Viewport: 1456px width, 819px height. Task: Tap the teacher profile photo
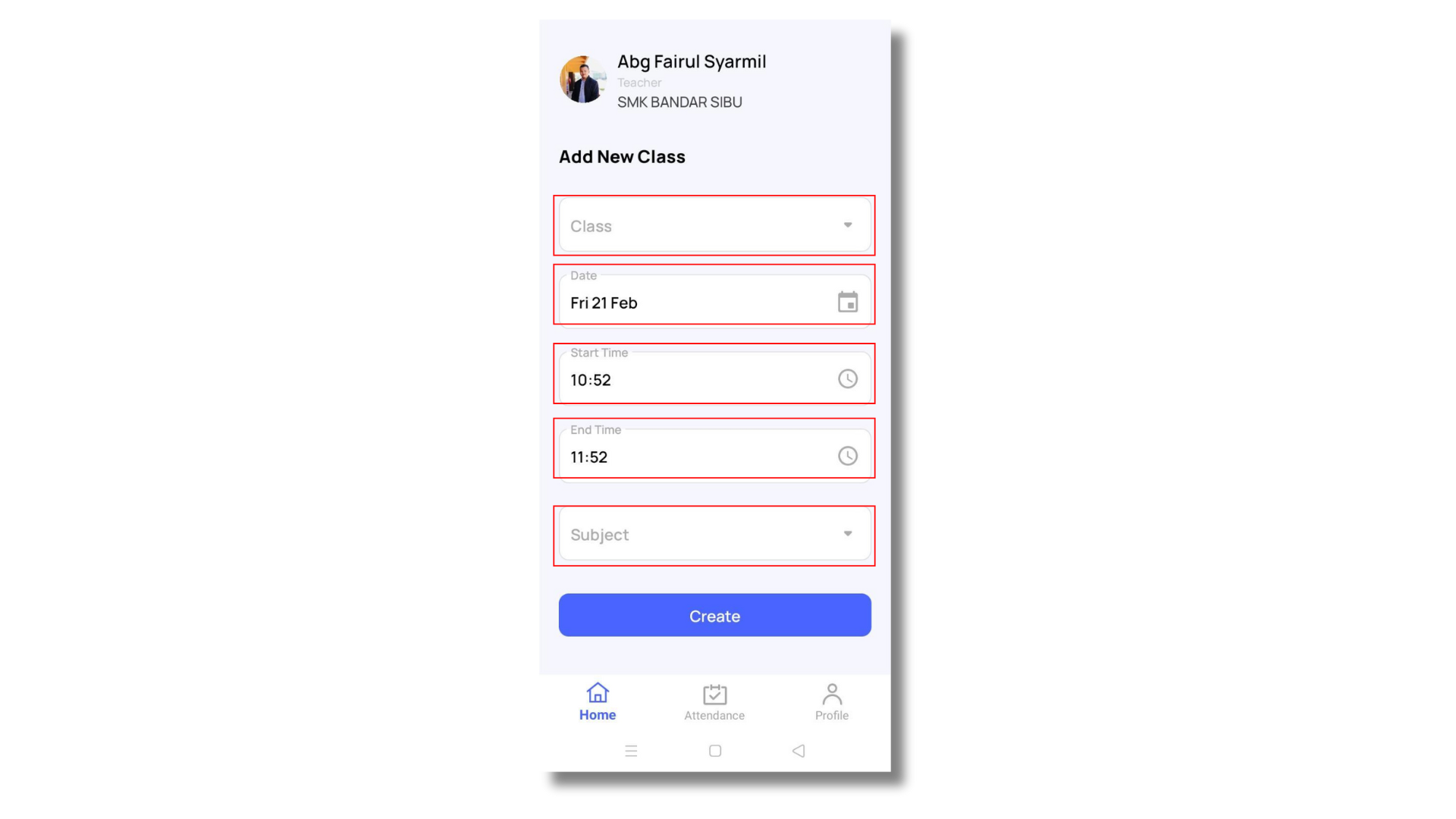coord(582,79)
